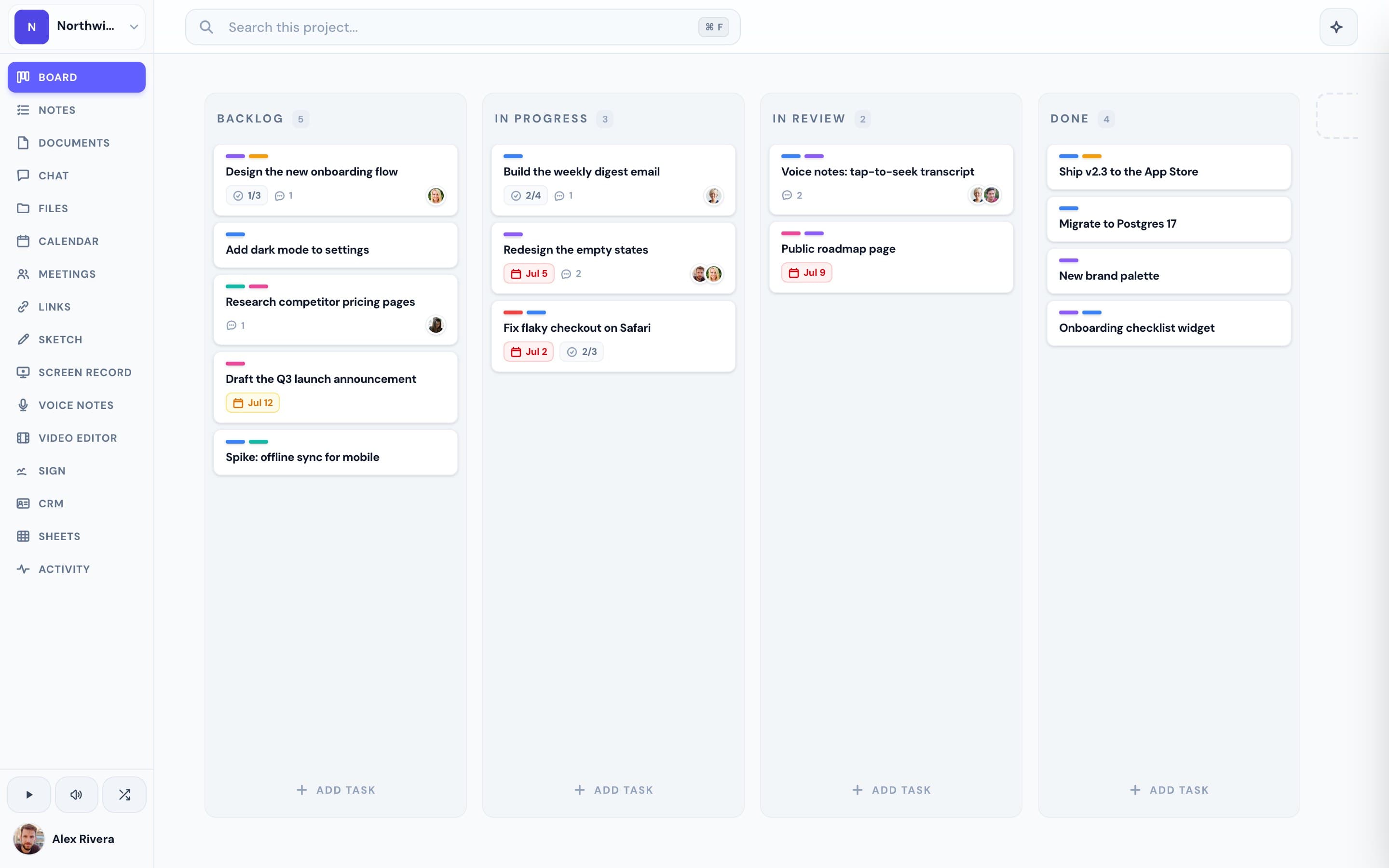Open the Onboarding checklist widget card
This screenshot has width=1389, height=868.
click(1169, 323)
